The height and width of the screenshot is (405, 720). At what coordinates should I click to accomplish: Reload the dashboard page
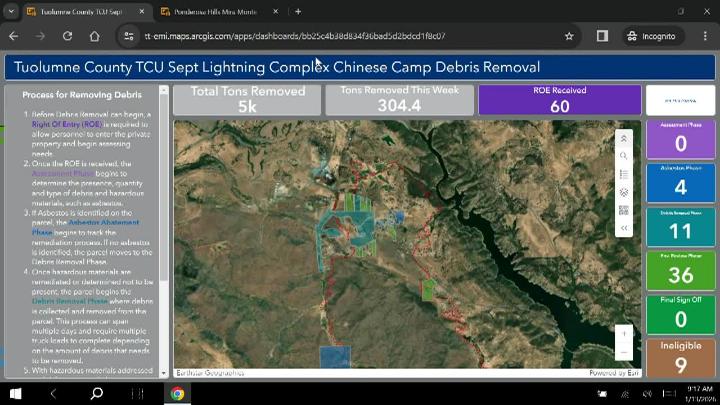point(67,36)
